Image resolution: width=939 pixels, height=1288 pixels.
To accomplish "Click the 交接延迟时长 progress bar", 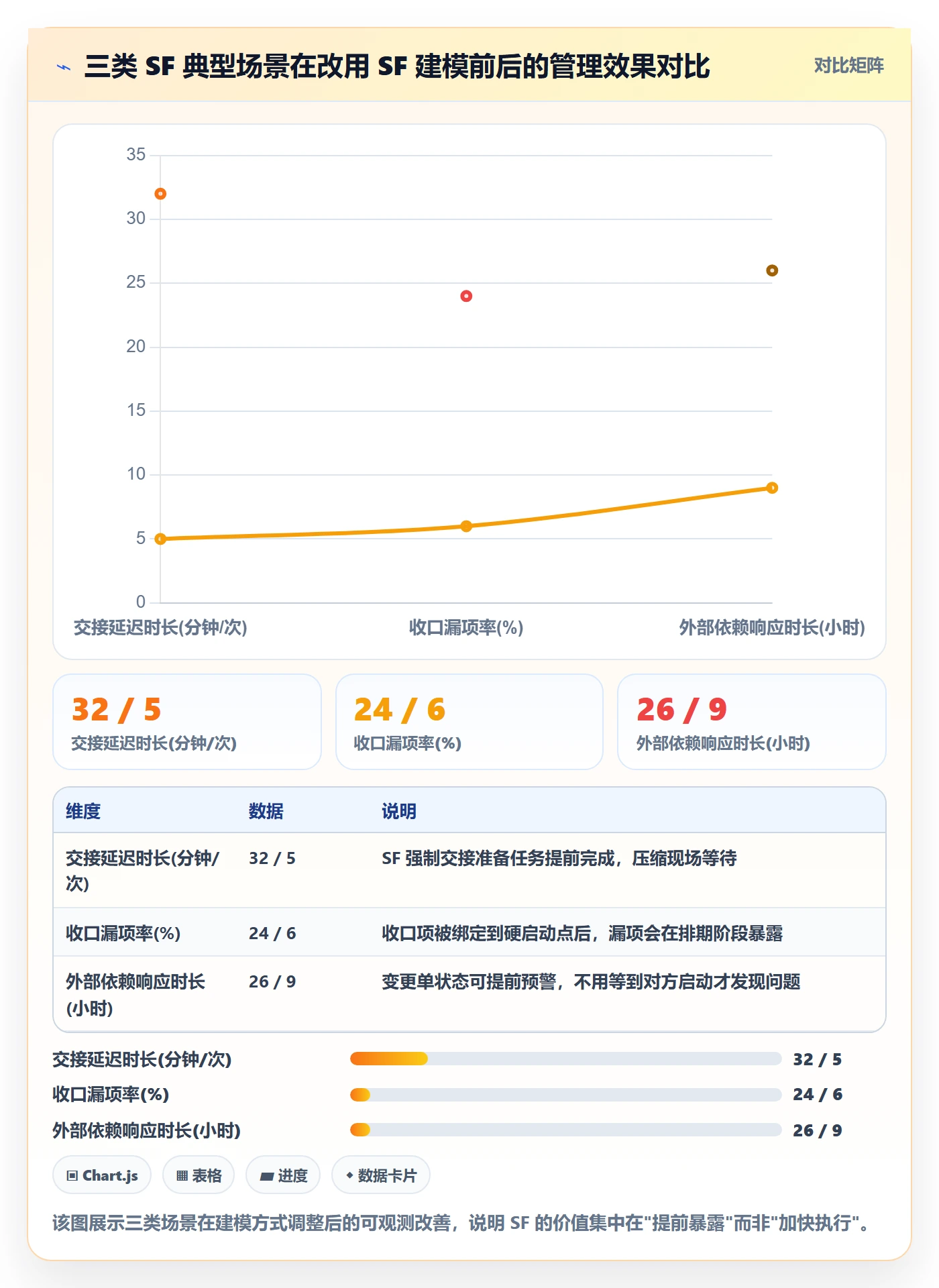I will coord(565,1059).
